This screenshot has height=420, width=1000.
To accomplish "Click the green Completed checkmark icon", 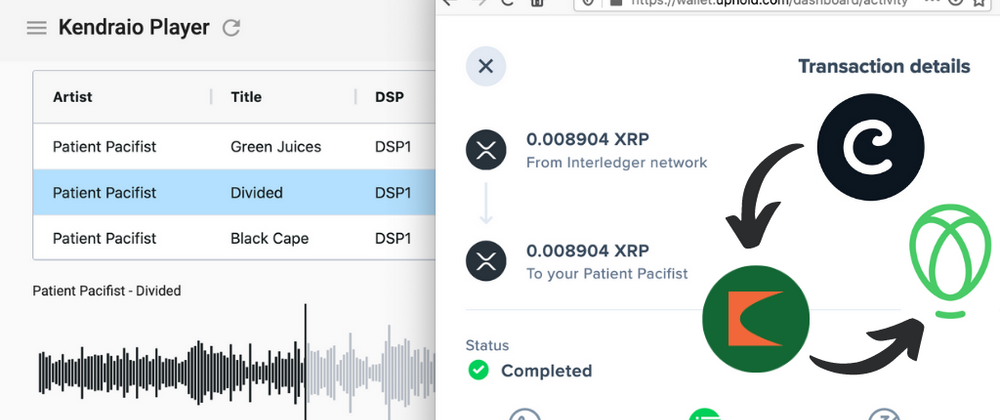I will [x=478, y=370].
